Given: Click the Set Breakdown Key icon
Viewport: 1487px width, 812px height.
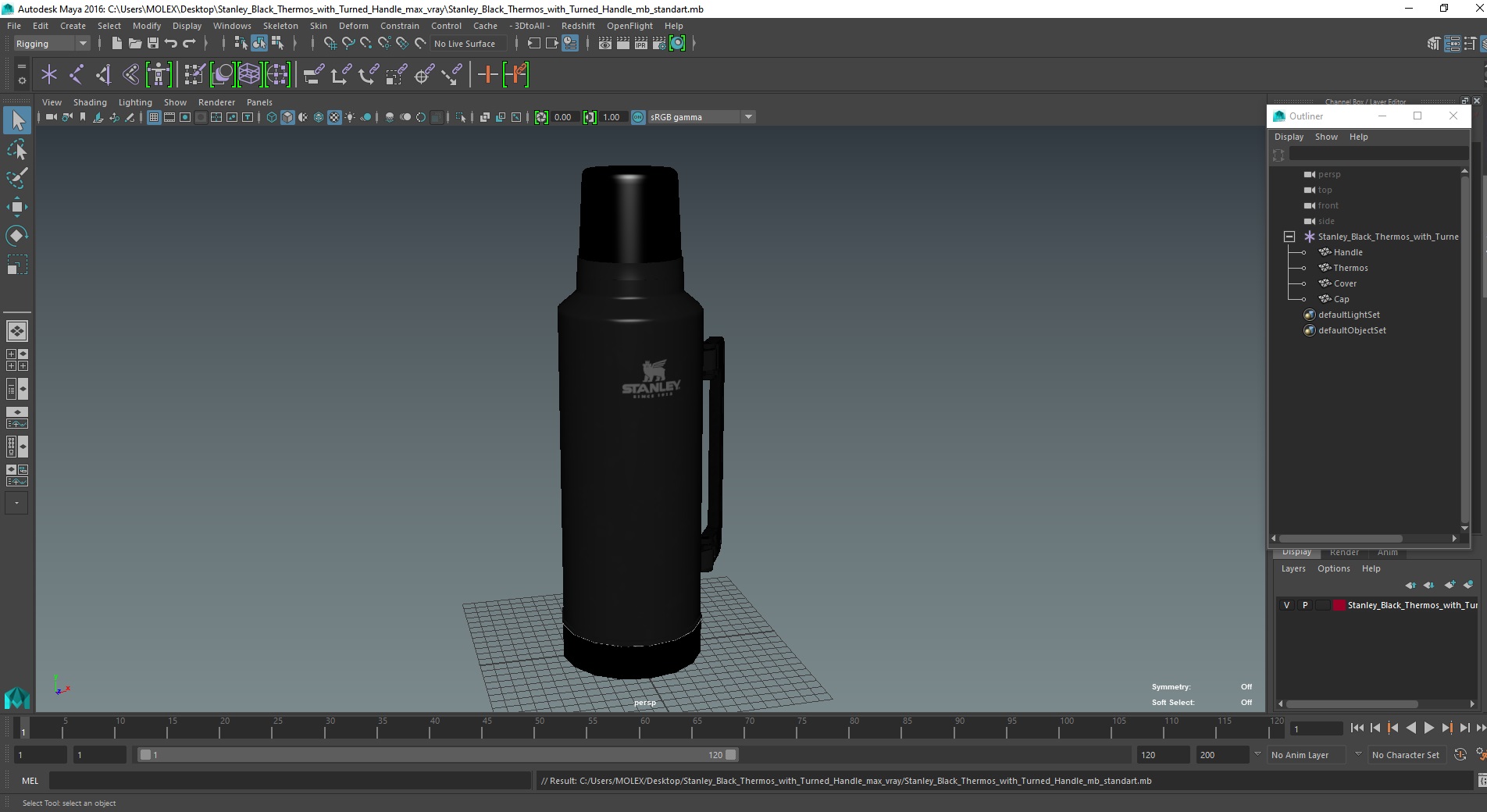Looking at the screenshot, I should click(515, 75).
